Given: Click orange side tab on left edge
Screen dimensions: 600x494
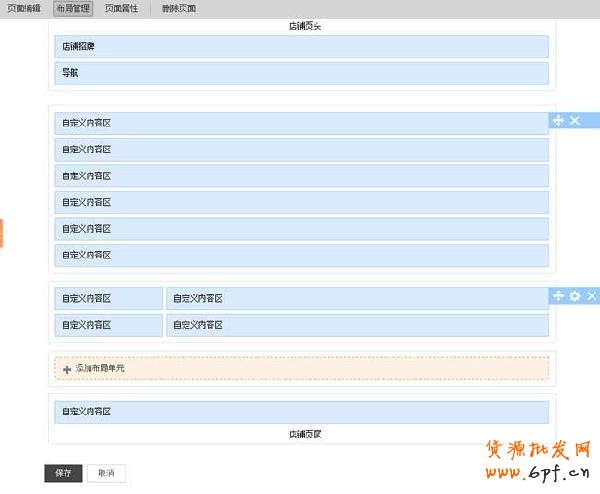Looking at the screenshot, I should click(x=2, y=233).
